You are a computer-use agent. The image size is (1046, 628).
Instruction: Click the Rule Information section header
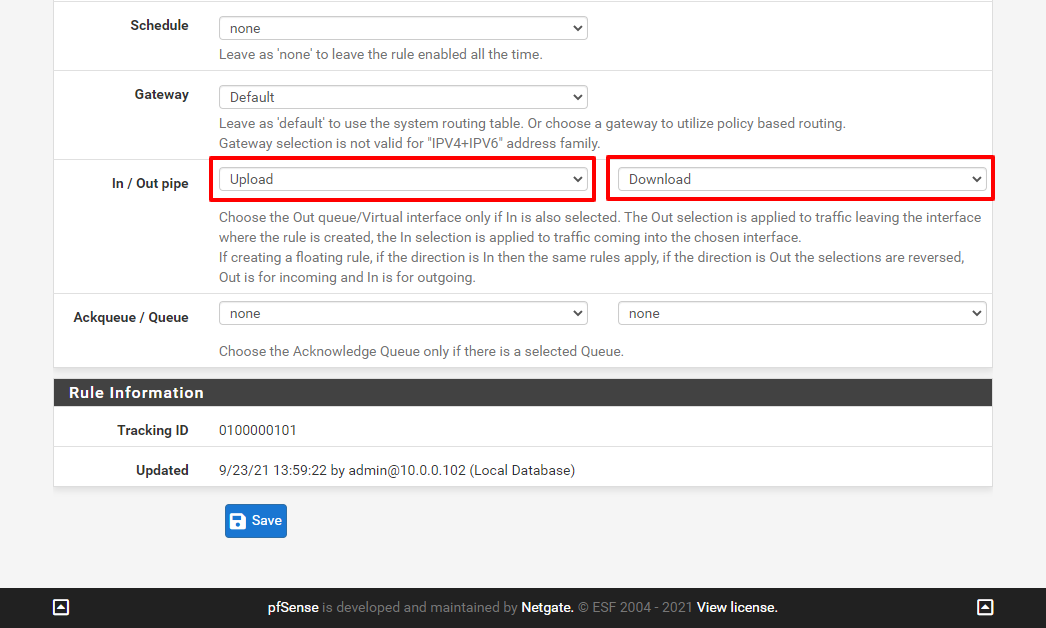pyautogui.click(x=136, y=393)
